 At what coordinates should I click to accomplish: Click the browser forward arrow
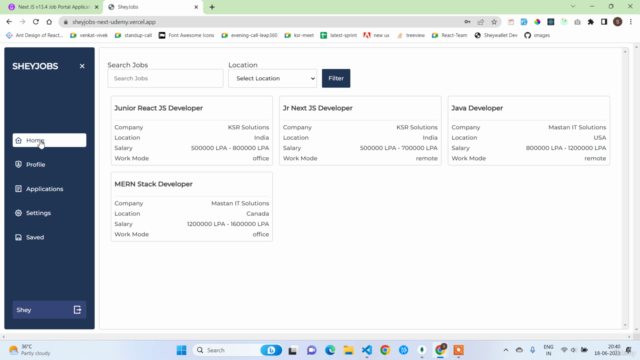pyautogui.click(x=22, y=22)
